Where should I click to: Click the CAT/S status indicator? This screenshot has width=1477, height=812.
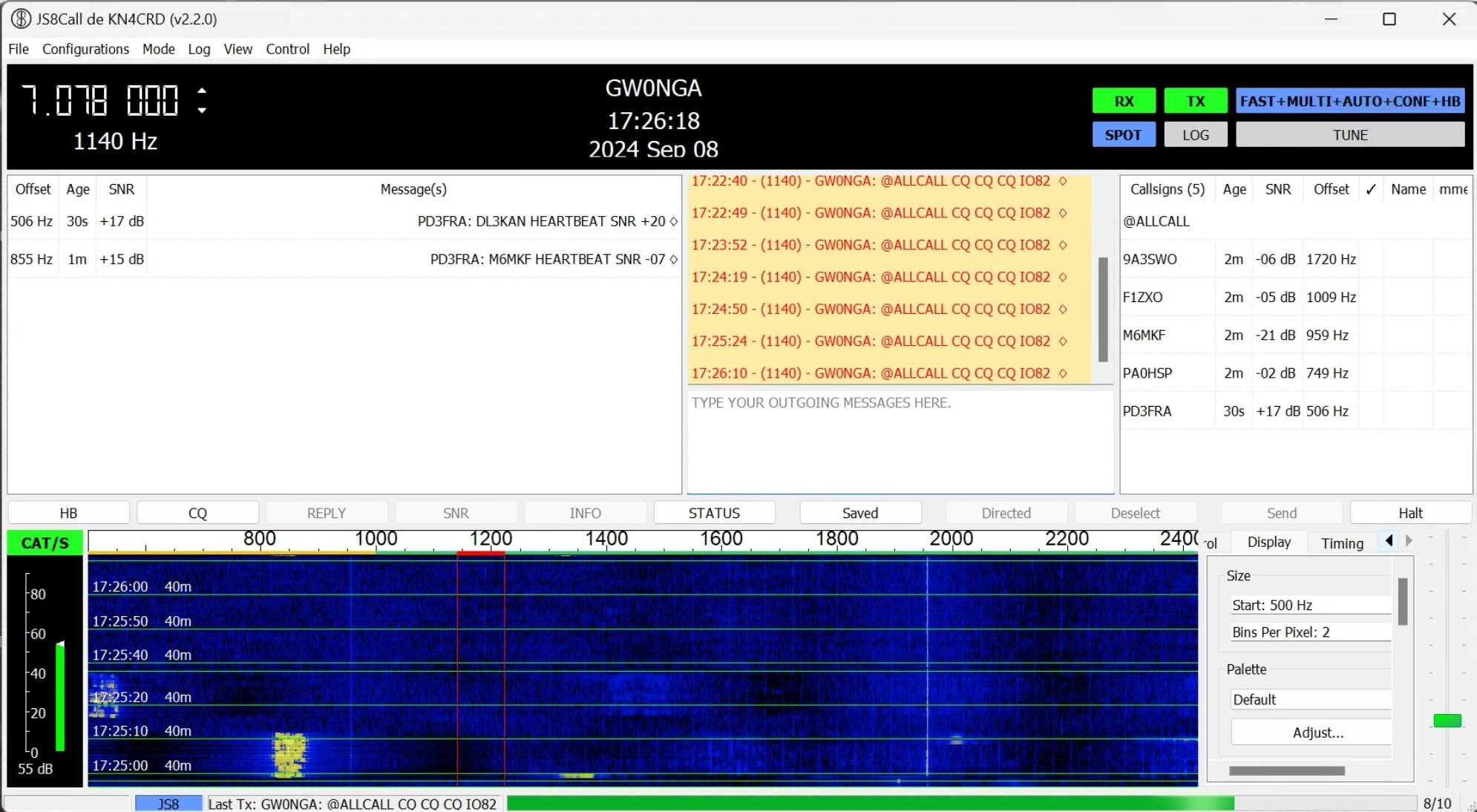[45, 543]
